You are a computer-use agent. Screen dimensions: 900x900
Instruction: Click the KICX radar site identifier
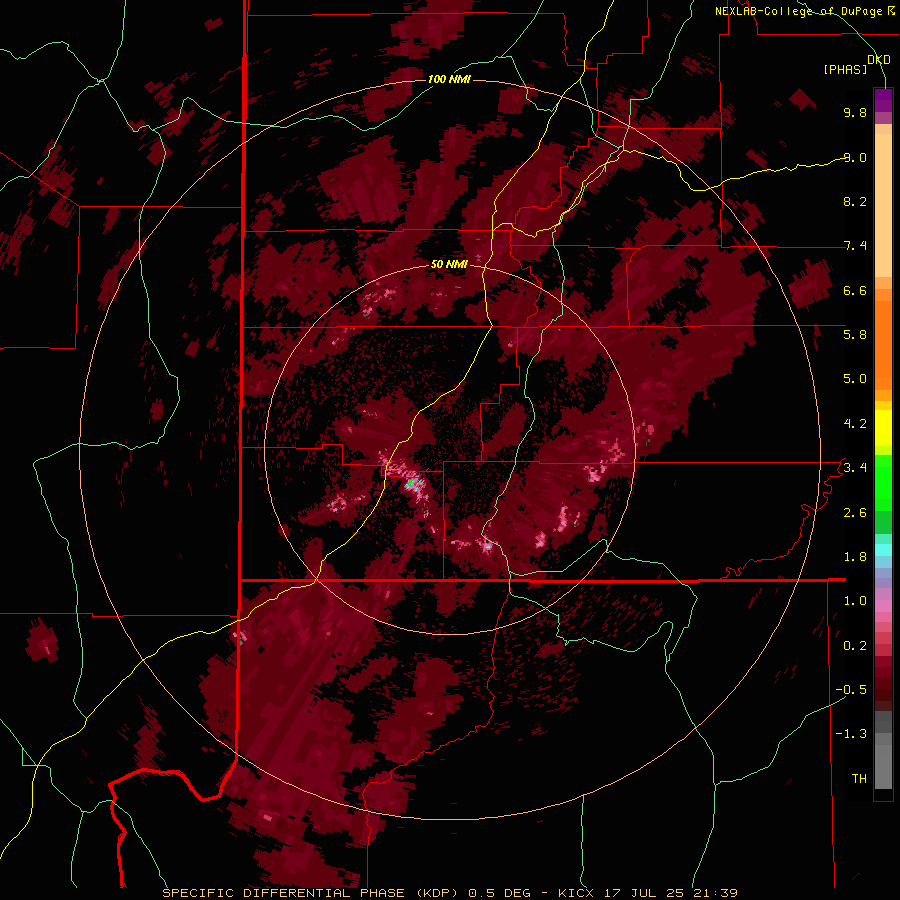[577, 893]
